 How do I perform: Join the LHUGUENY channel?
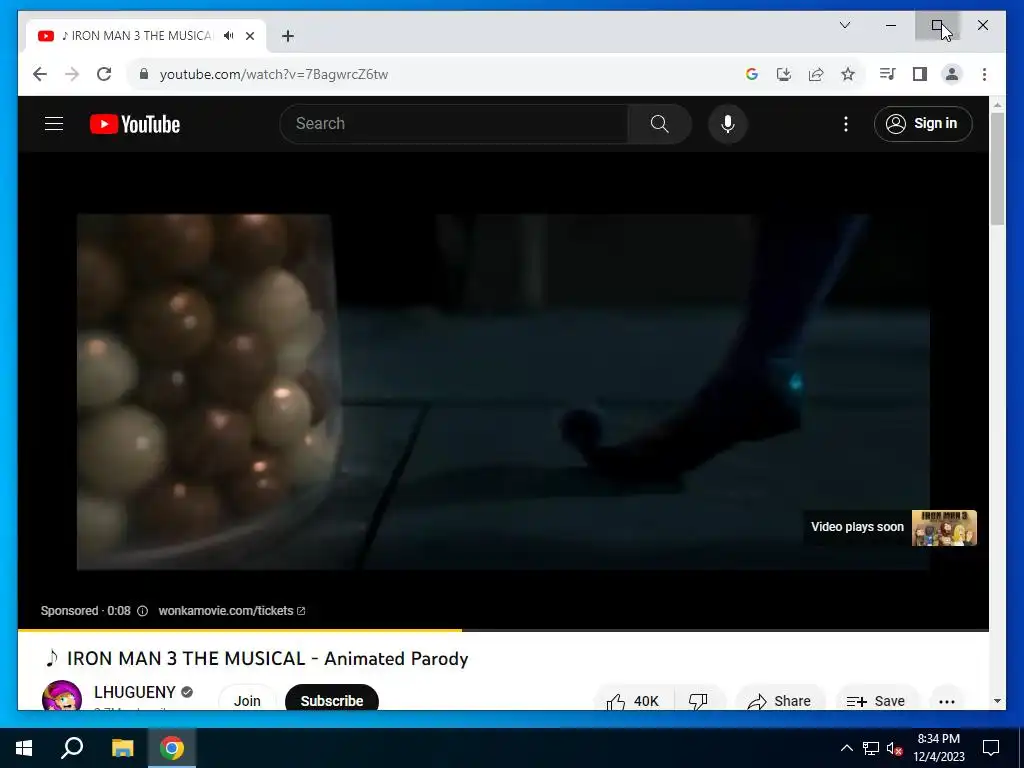click(247, 699)
